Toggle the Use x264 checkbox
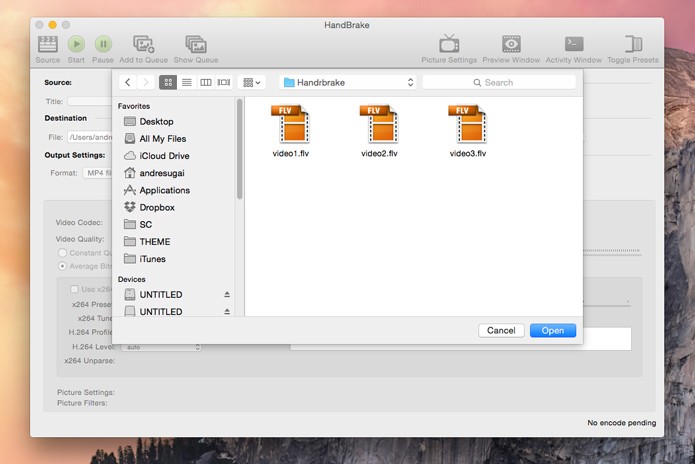The height and width of the screenshot is (464, 695). (x=74, y=289)
